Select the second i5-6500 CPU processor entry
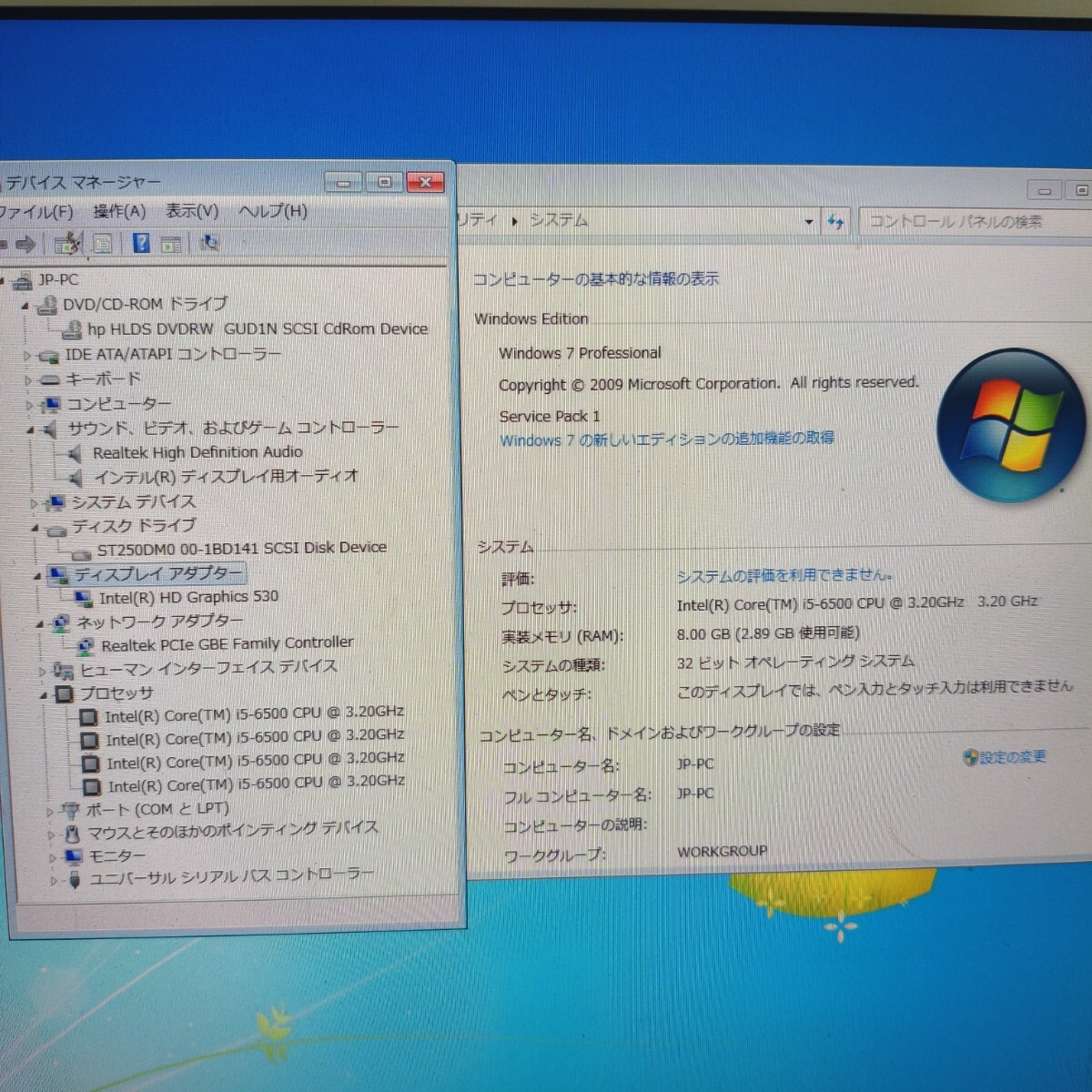Viewport: 1092px width, 1092px height. point(255,738)
